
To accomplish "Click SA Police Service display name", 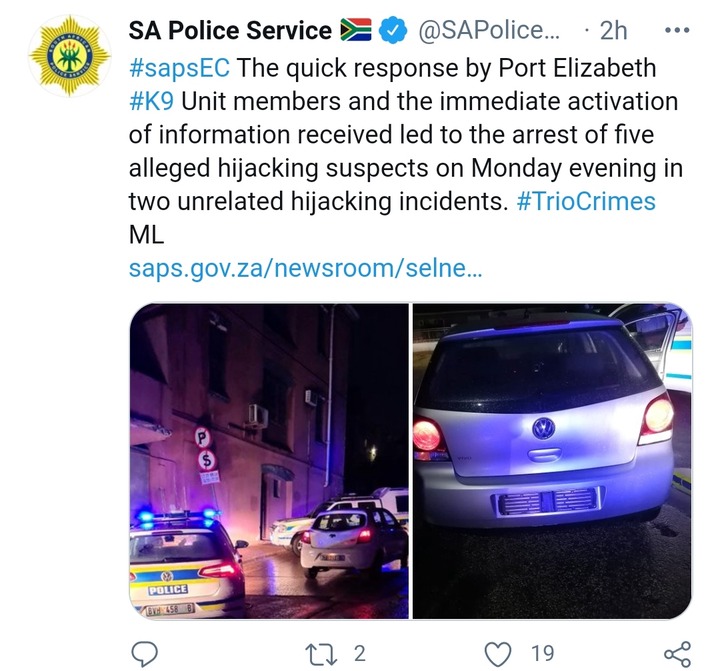I will (230, 30).
